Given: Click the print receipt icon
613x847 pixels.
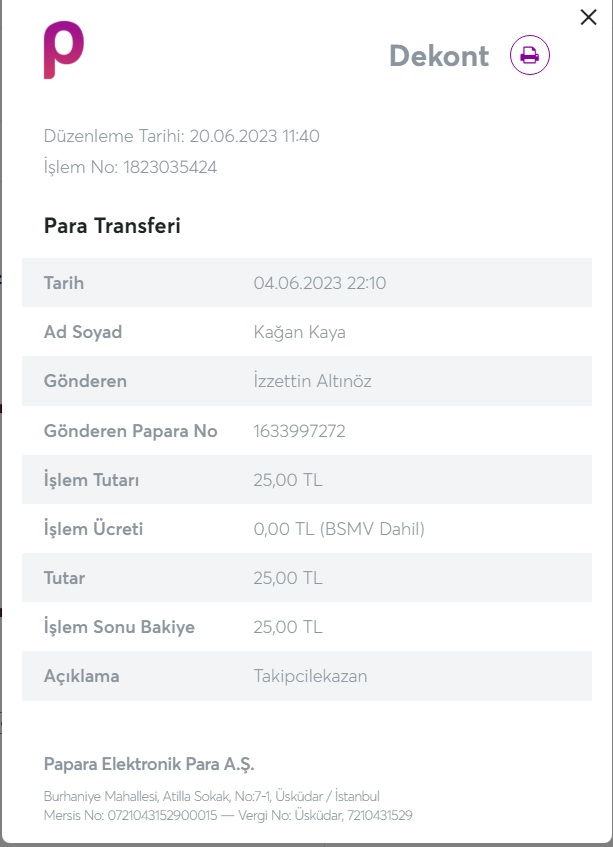Looking at the screenshot, I should point(530,55).
